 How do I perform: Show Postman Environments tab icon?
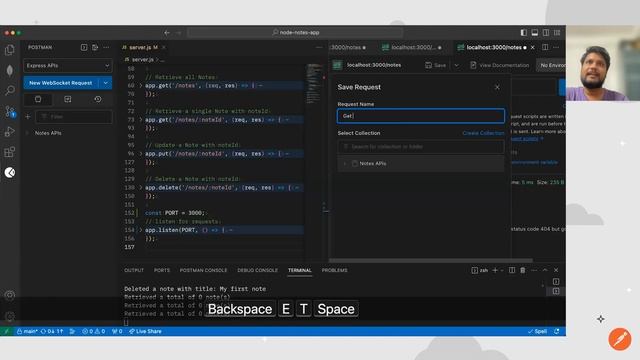coord(68,99)
